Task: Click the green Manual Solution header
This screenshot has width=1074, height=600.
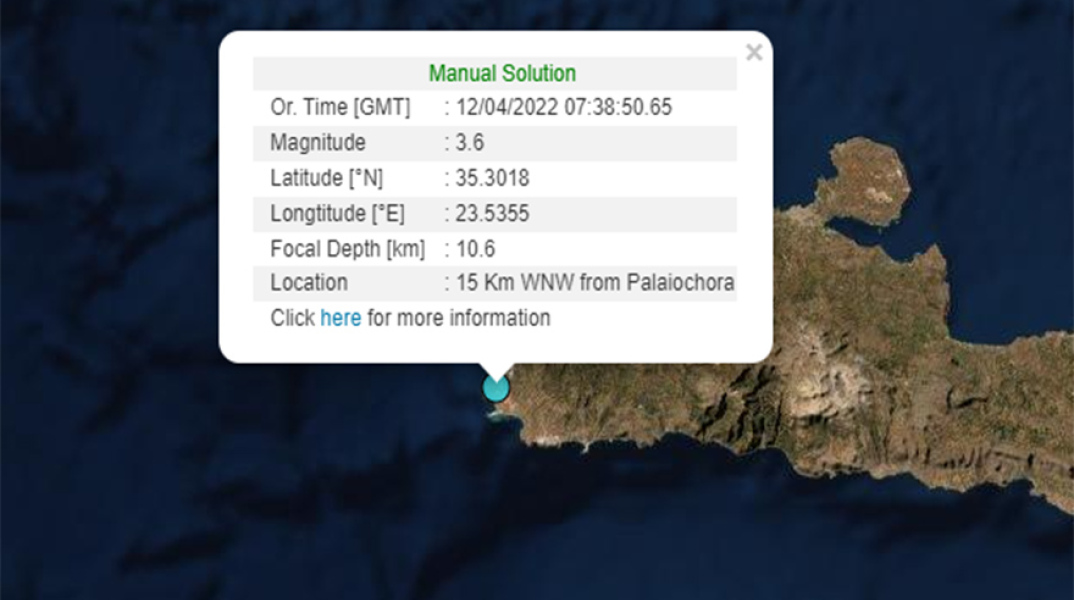Action: coord(502,74)
